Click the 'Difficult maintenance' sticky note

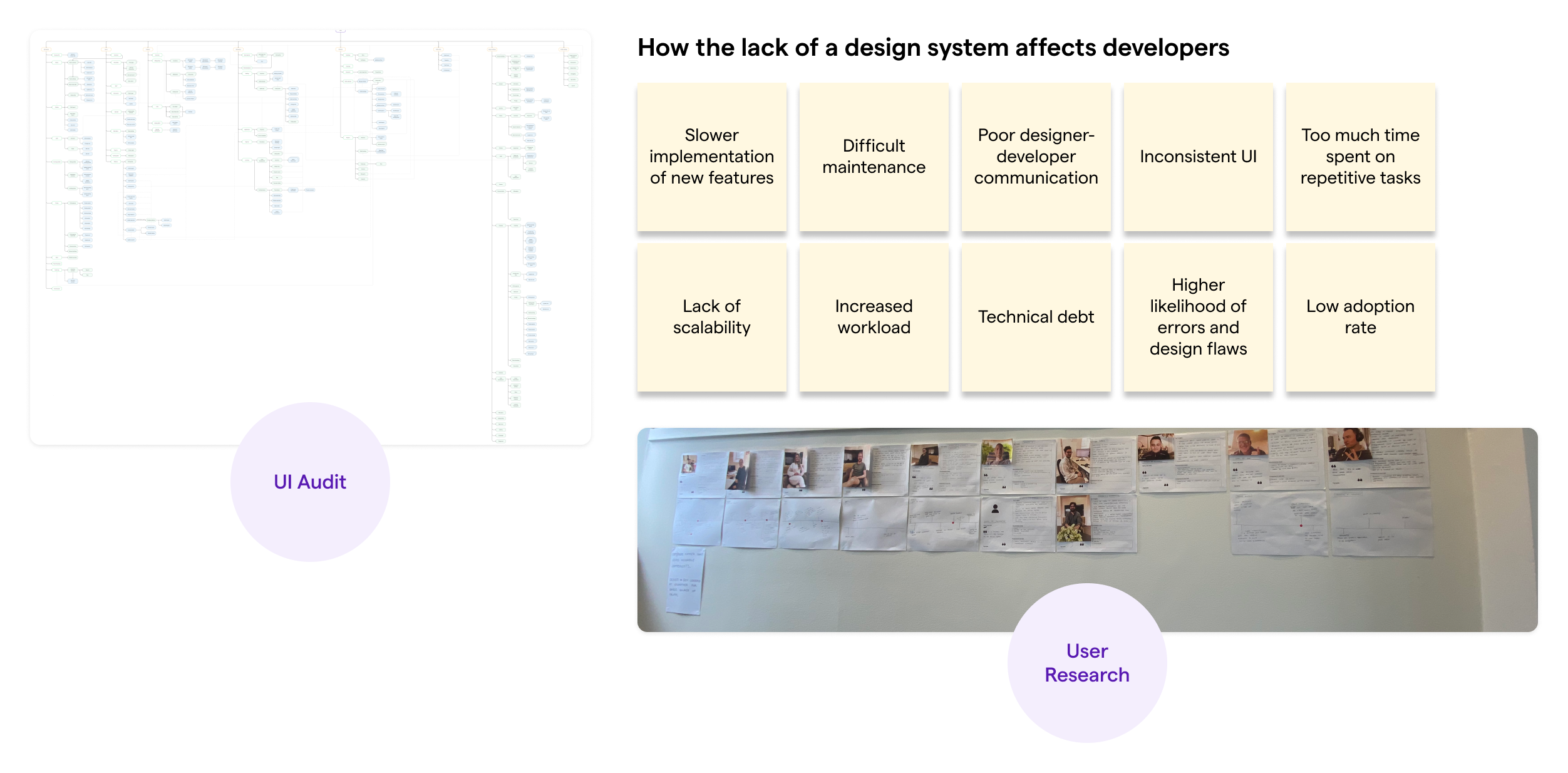873,157
